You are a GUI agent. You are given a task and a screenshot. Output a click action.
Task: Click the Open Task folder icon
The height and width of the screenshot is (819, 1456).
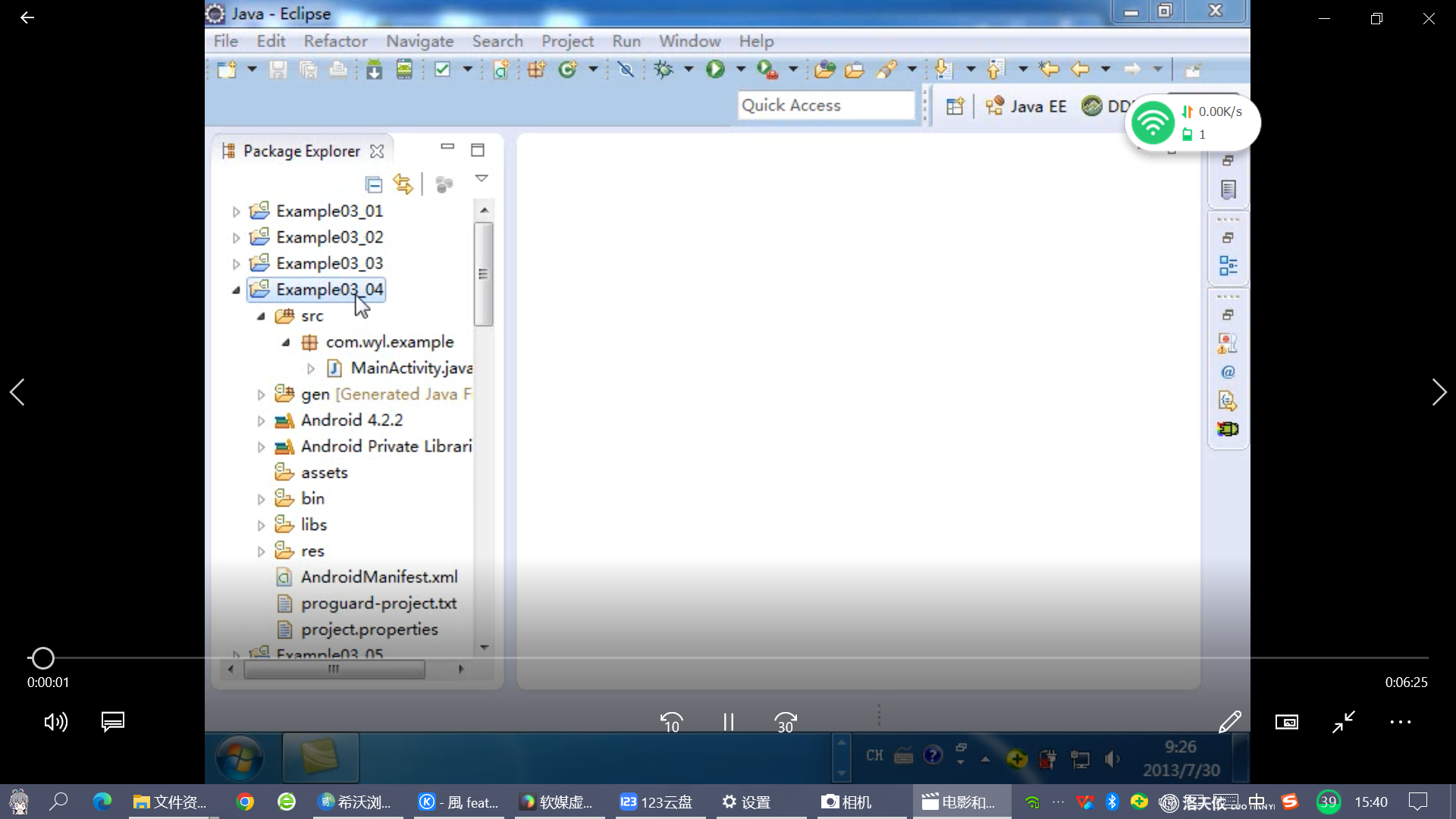pos(855,70)
